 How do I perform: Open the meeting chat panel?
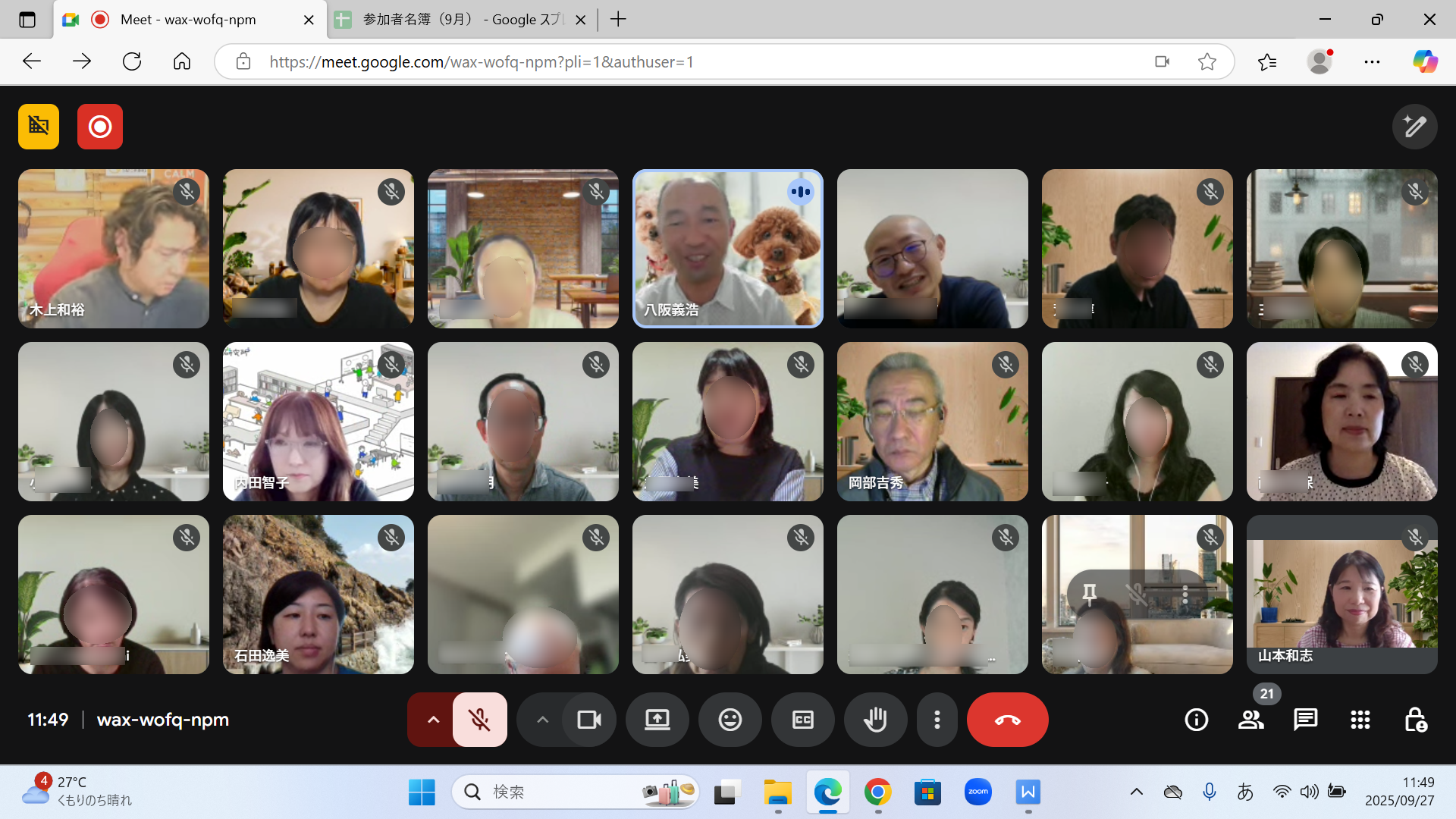1305,720
